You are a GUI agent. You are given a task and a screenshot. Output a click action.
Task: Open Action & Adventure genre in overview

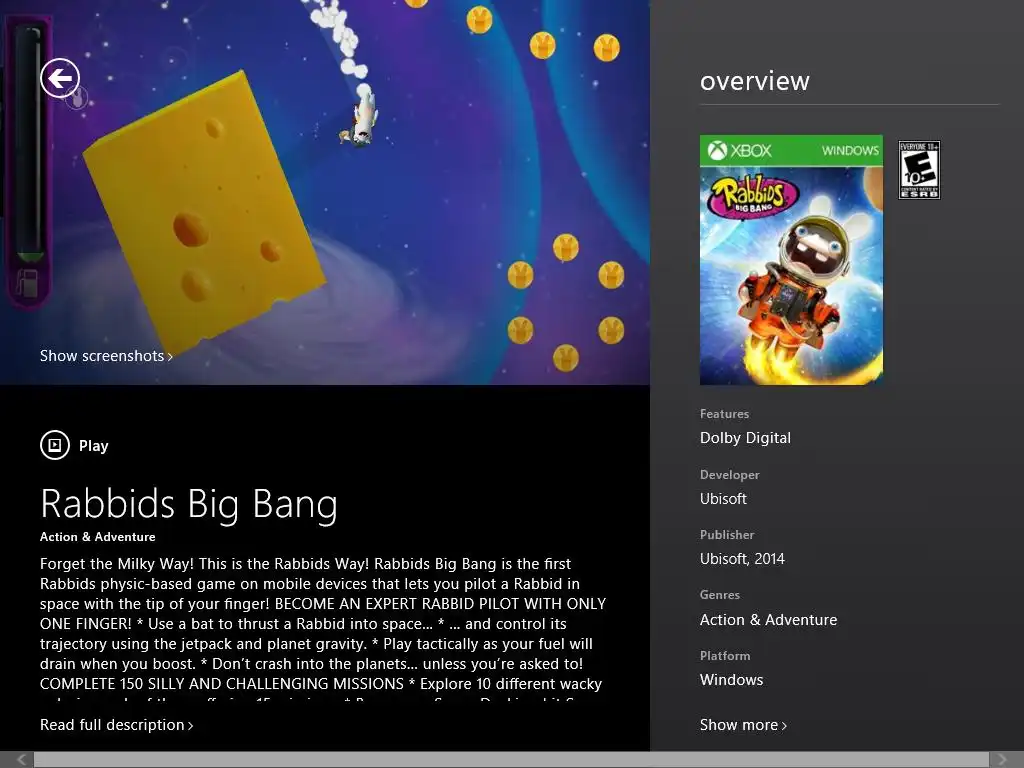(768, 620)
